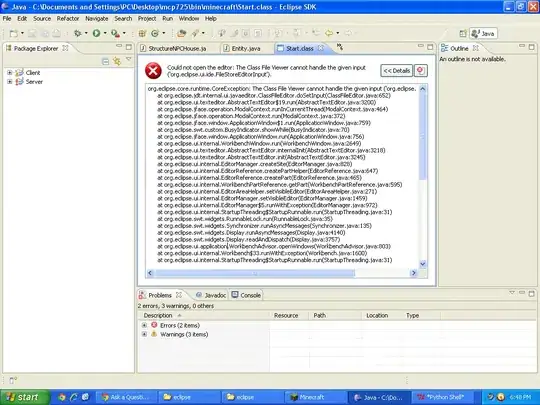
Task: Click the Search flashlight icon
Action: click(195, 33)
